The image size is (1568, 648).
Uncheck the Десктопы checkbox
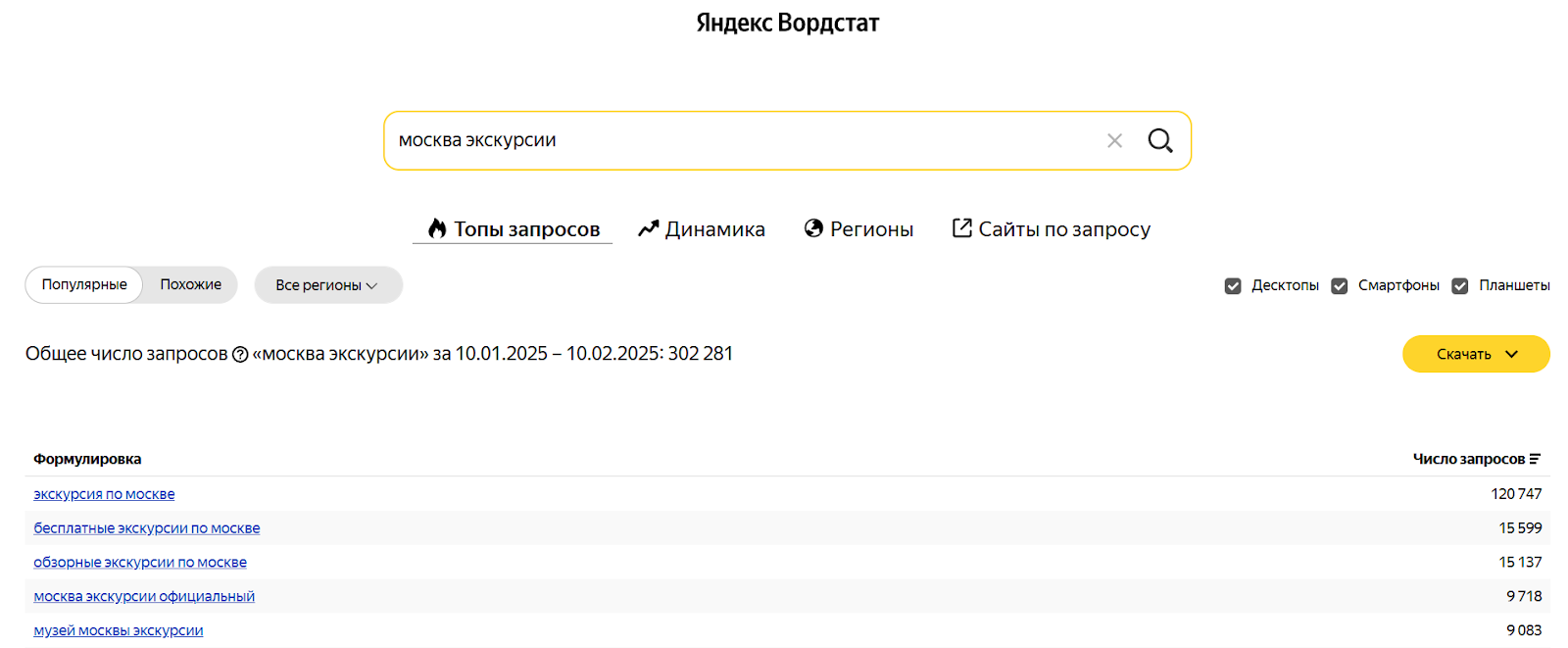(1233, 285)
